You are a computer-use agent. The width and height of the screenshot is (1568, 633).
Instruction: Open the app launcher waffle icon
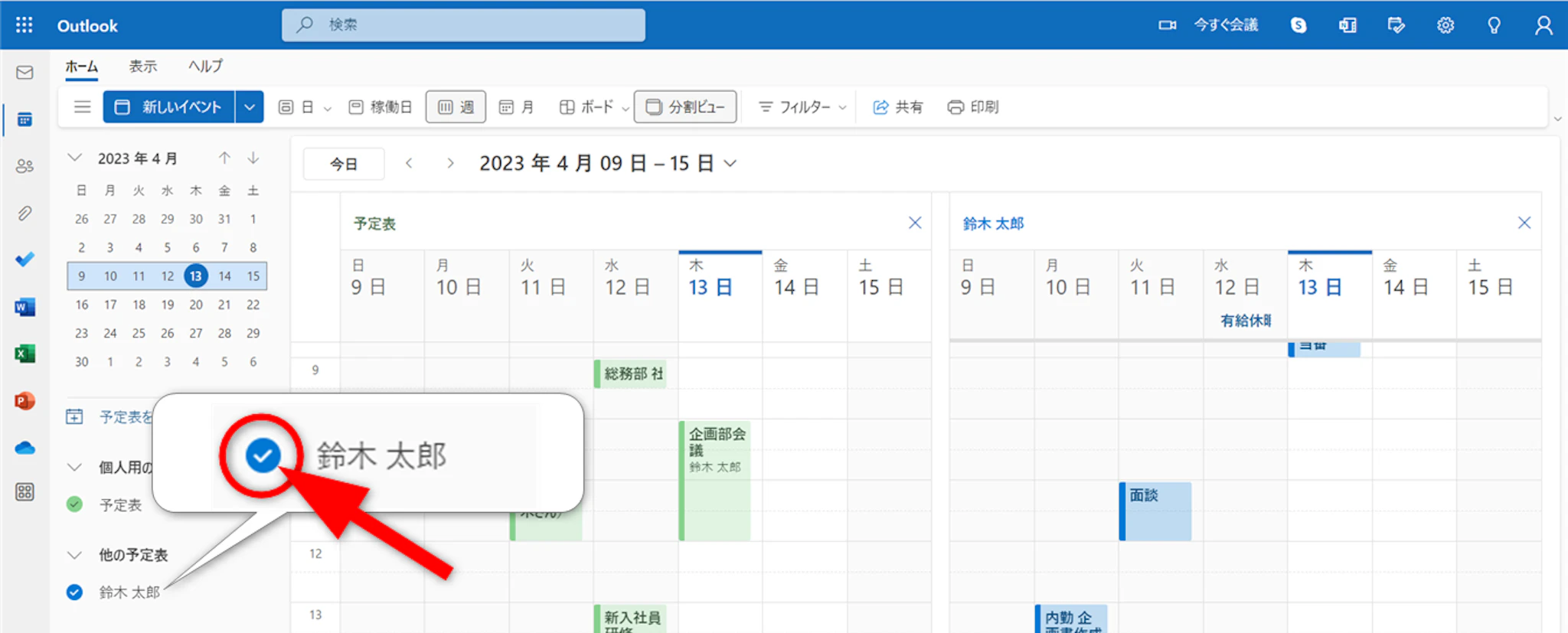click(x=24, y=25)
